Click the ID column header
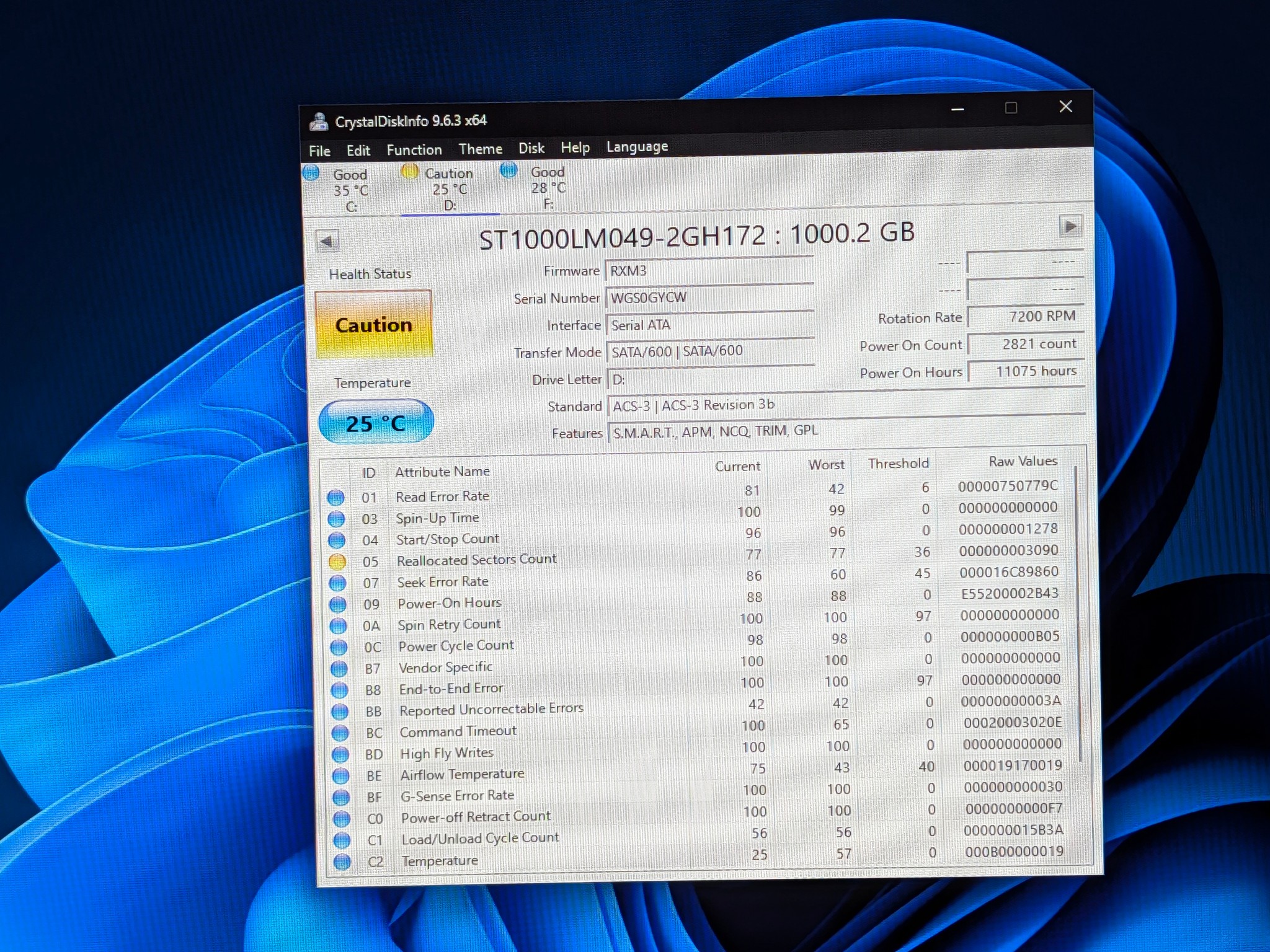 (x=368, y=473)
